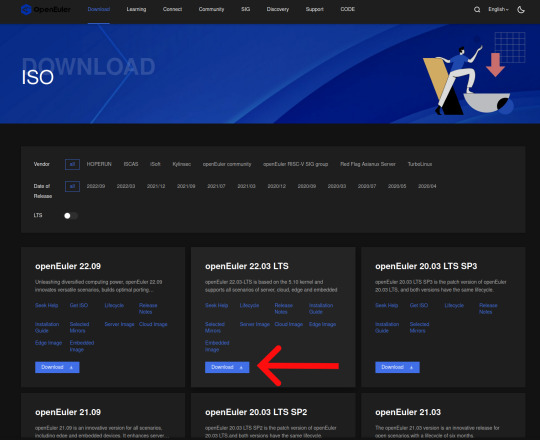
Task: Open Lifecycle under openEuler 22.03 LTS
Action: pyautogui.click(x=249, y=305)
